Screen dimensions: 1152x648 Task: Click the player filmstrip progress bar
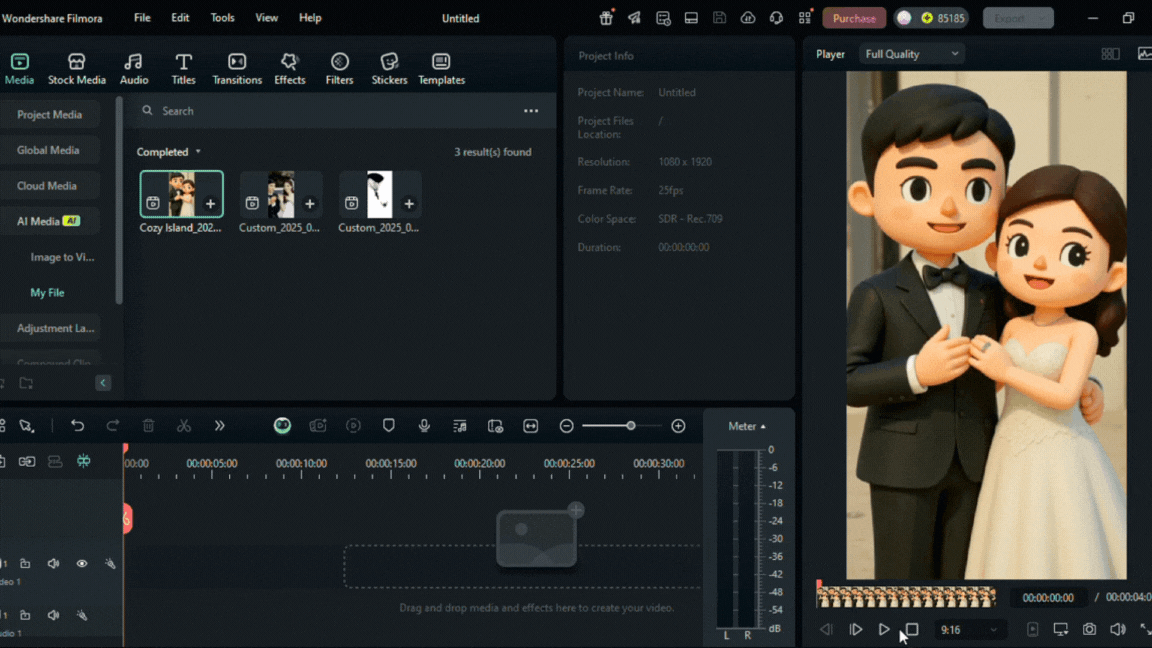click(906, 597)
